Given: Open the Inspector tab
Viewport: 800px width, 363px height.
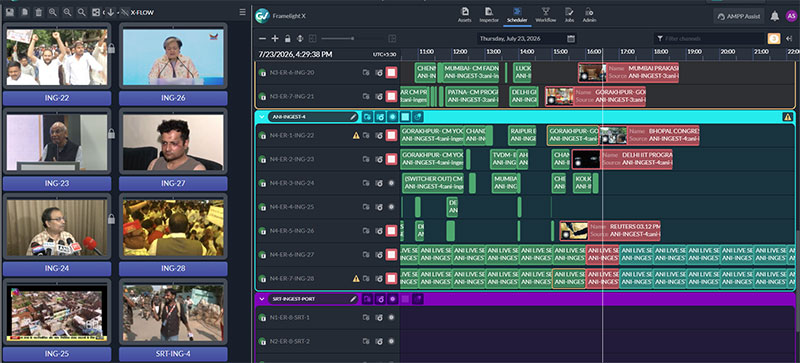Looking at the screenshot, I should pyautogui.click(x=489, y=15).
